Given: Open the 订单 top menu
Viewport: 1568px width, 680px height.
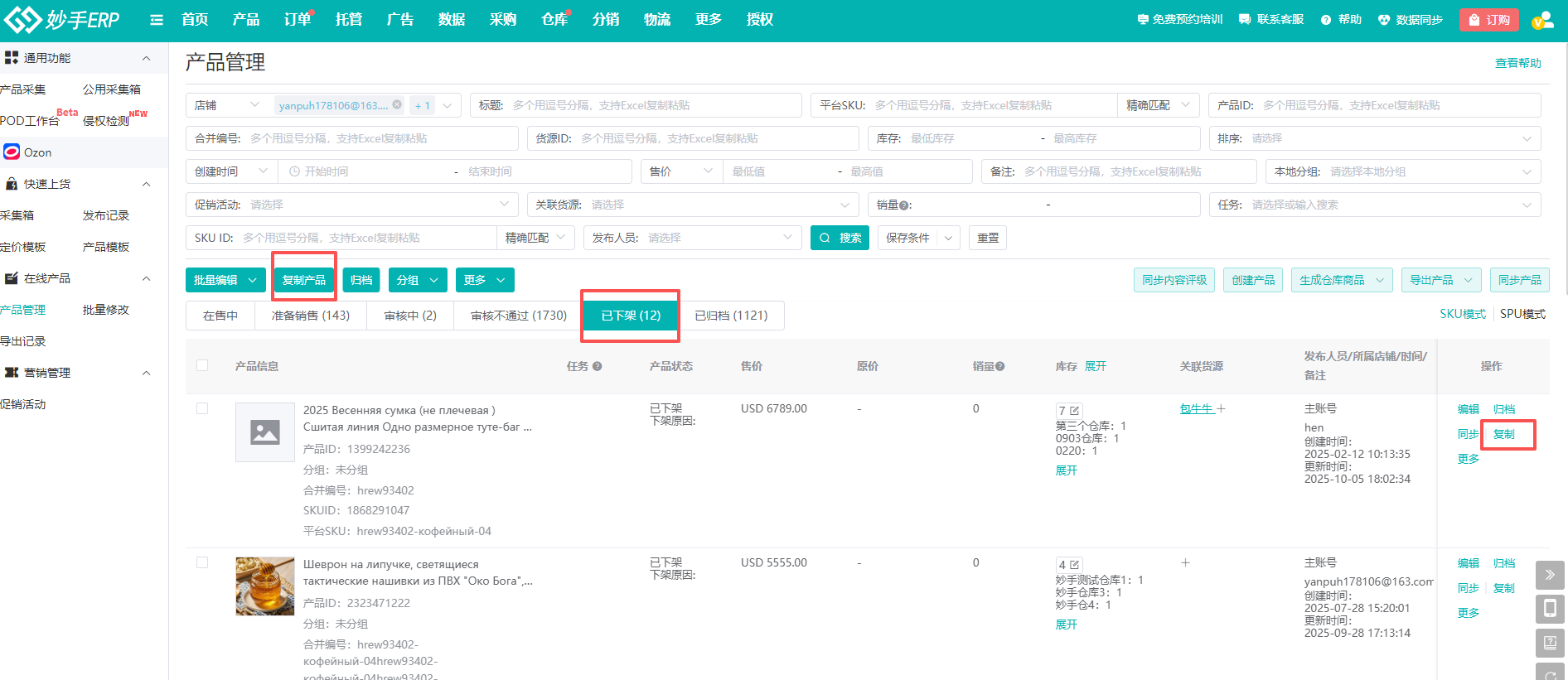Looking at the screenshot, I should (297, 20).
